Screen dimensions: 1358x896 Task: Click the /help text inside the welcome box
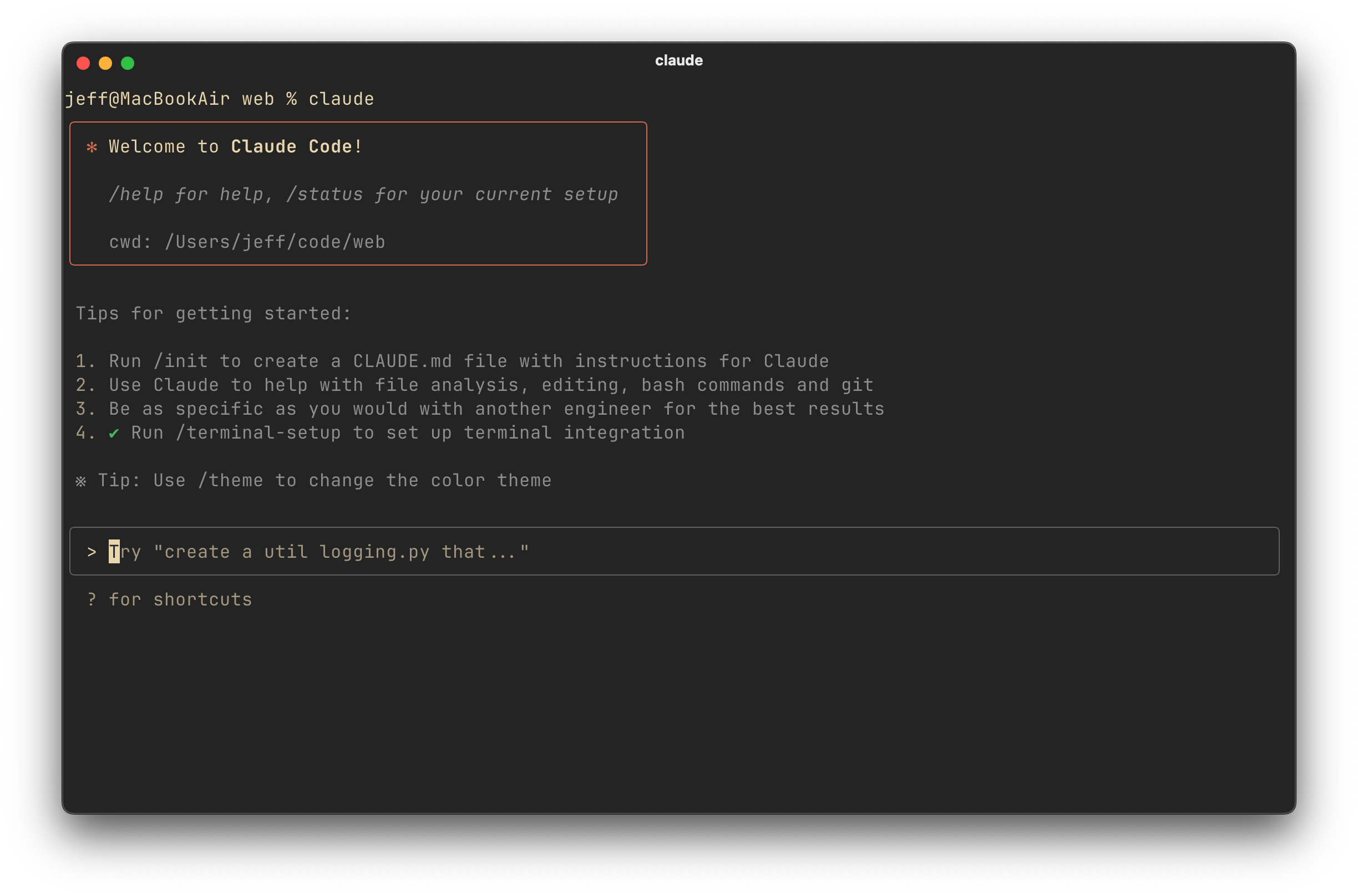(136, 194)
